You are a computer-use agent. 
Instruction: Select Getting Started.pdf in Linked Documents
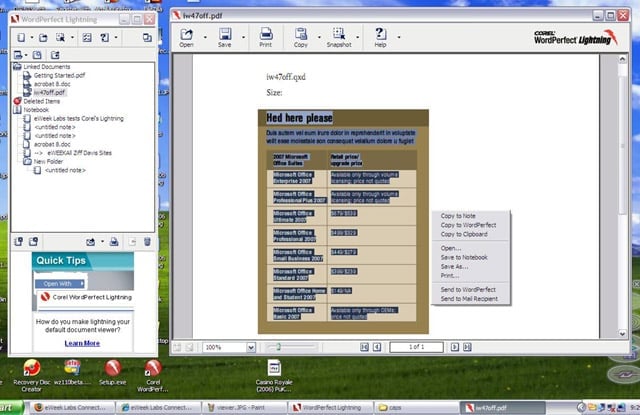(59, 75)
